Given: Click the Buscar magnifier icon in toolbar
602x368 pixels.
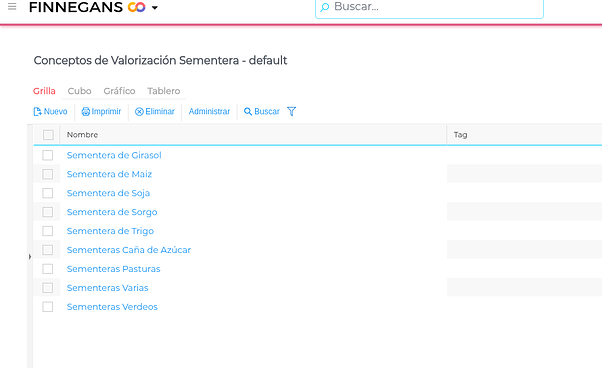Looking at the screenshot, I should click(x=248, y=112).
